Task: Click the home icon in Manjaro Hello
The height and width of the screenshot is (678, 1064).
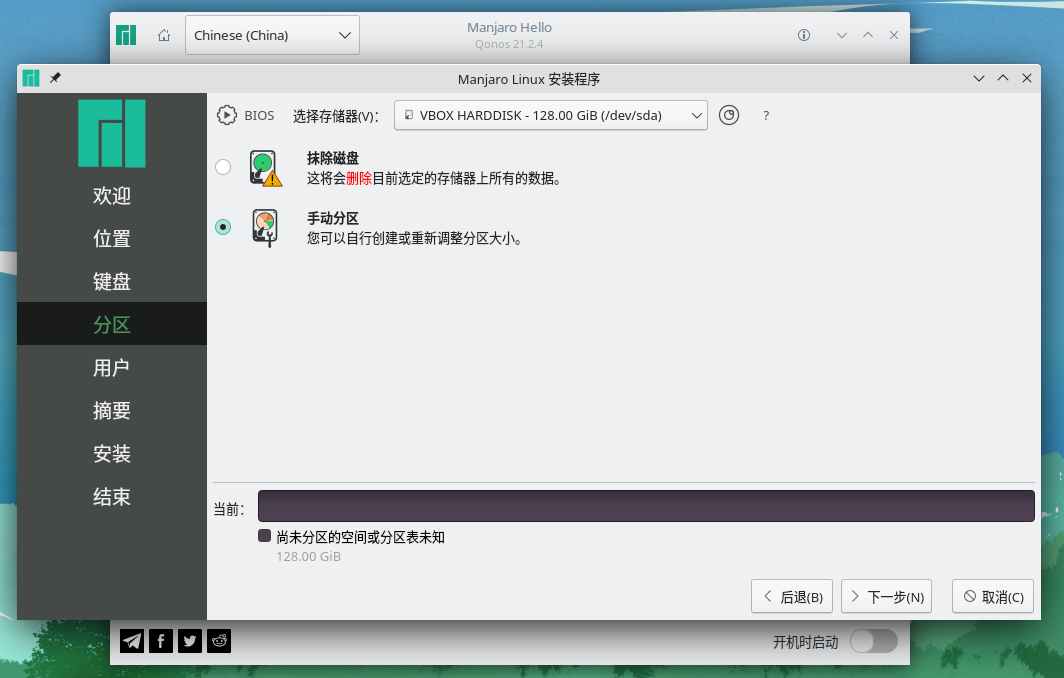Action: 164,35
